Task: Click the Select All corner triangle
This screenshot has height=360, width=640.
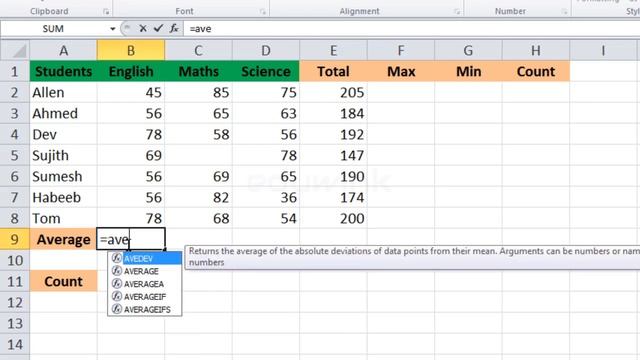Action: (x=15, y=51)
